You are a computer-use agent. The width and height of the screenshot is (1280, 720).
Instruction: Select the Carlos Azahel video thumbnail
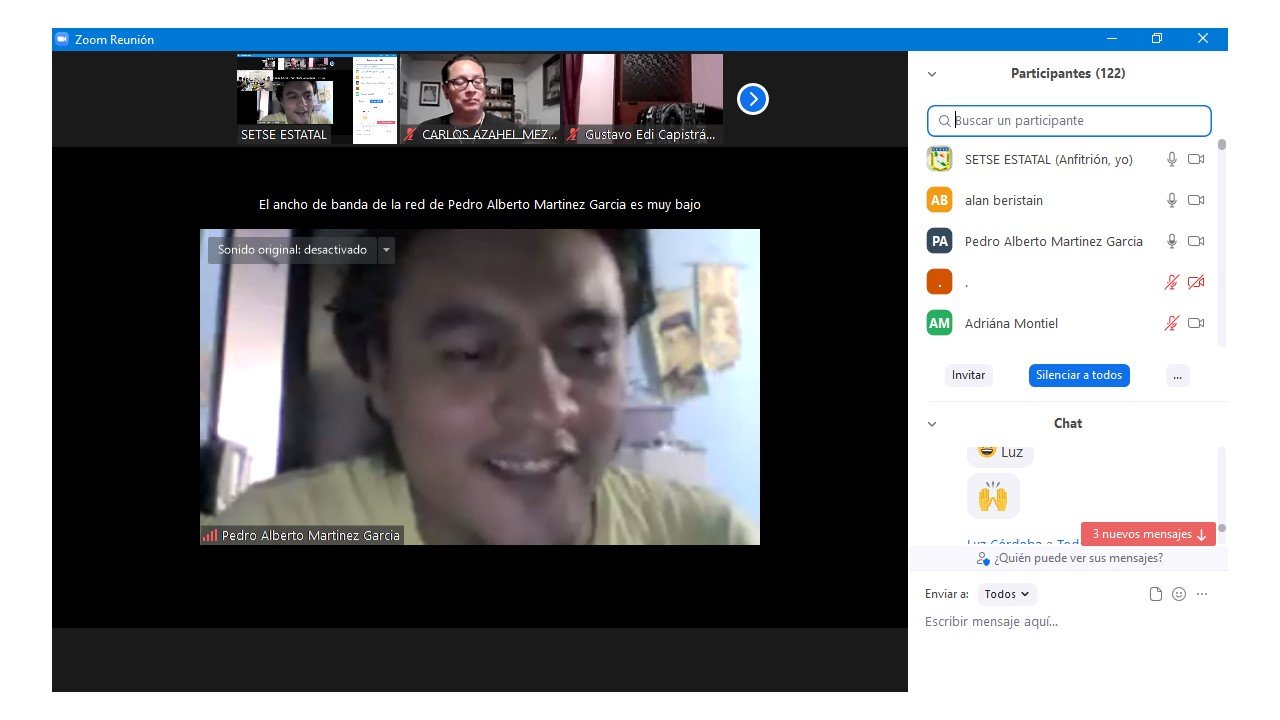(x=481, y=99)
